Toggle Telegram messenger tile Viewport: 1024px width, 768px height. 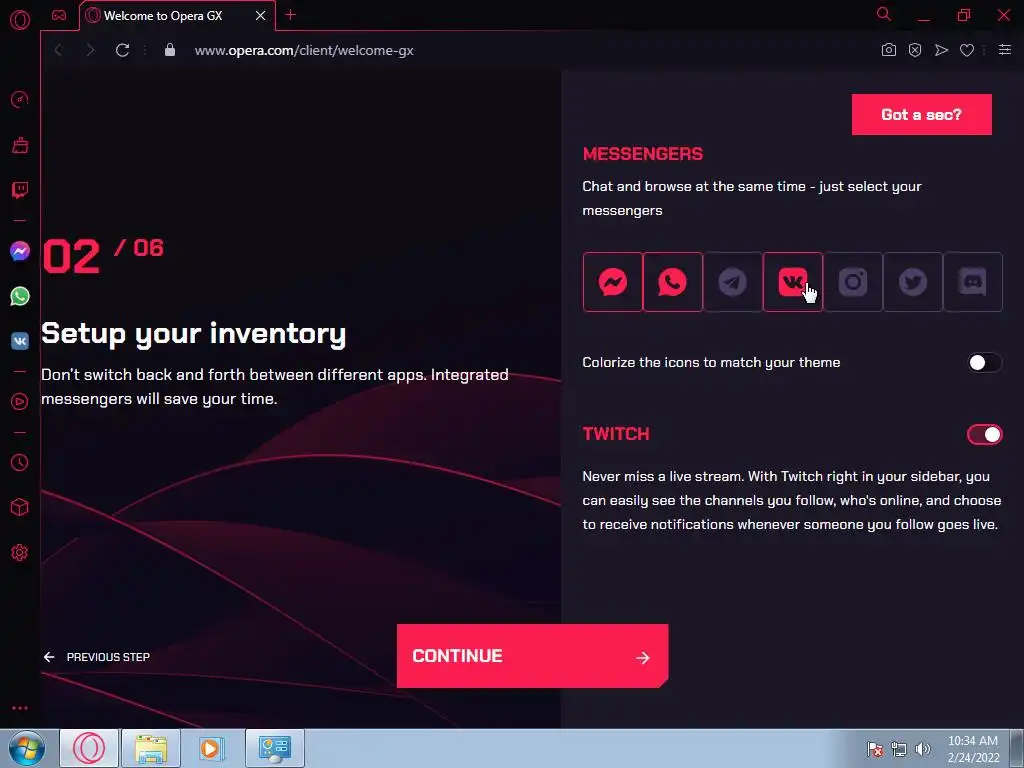[x=733, y=282]
